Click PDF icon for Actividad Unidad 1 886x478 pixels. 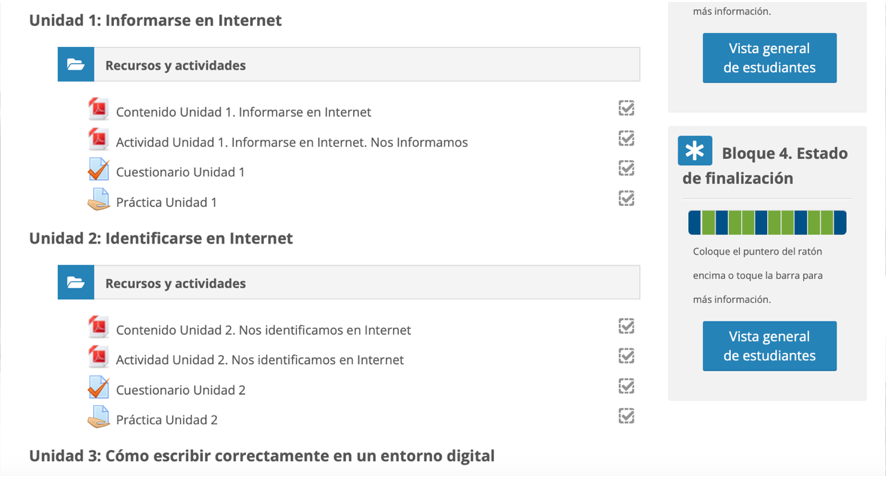click(x=98, y=140)
